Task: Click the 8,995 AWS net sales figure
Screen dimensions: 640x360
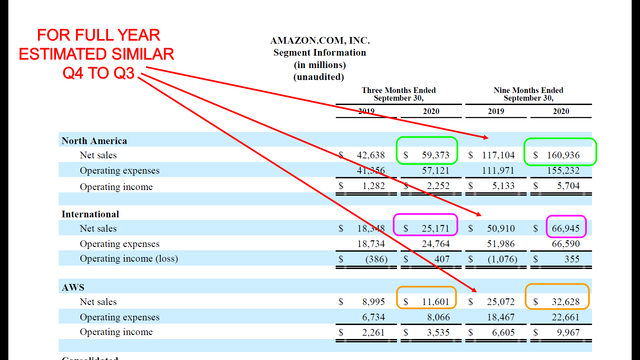Action: tap(373, 302)
